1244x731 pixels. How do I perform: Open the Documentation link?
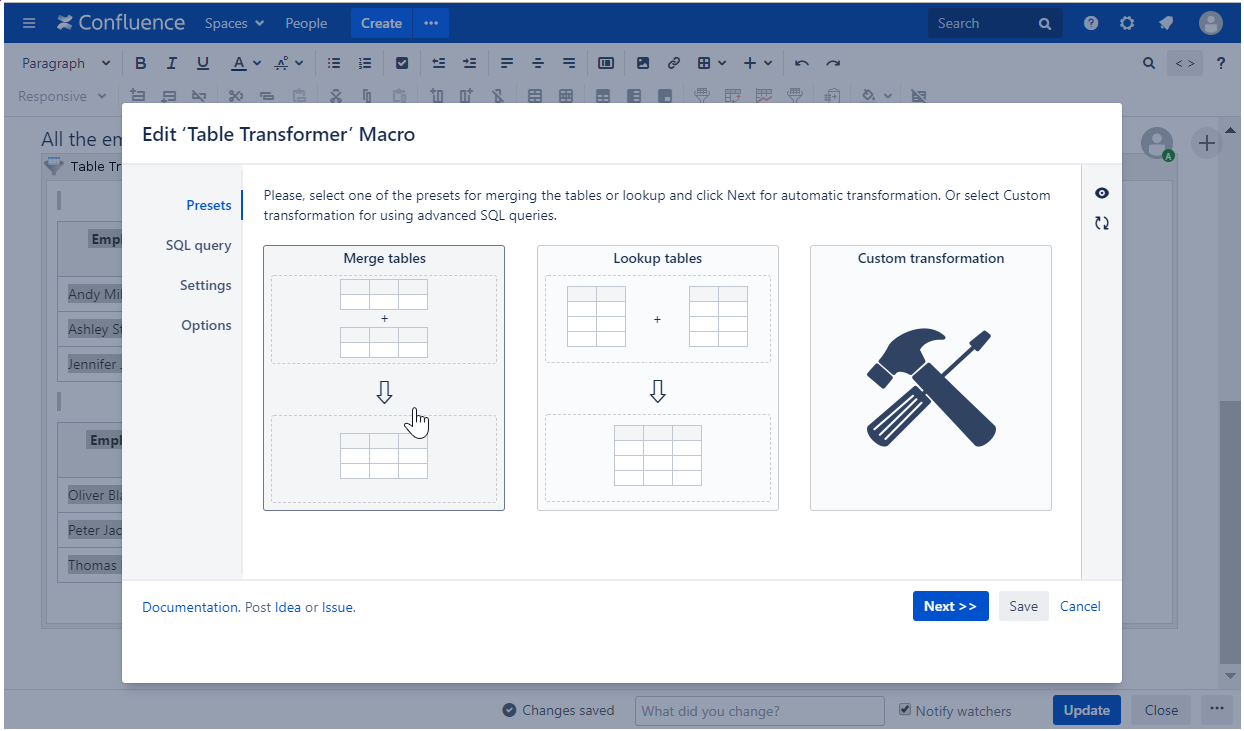(190, 607)
